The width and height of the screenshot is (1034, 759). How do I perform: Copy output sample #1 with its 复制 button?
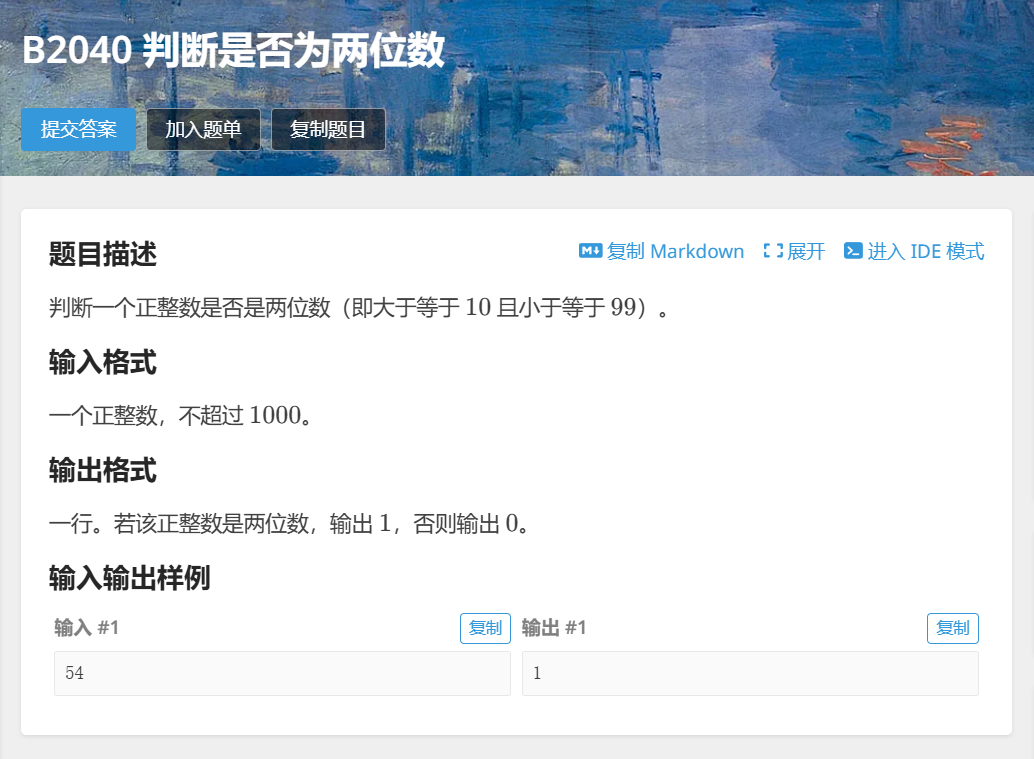(952, 628)
